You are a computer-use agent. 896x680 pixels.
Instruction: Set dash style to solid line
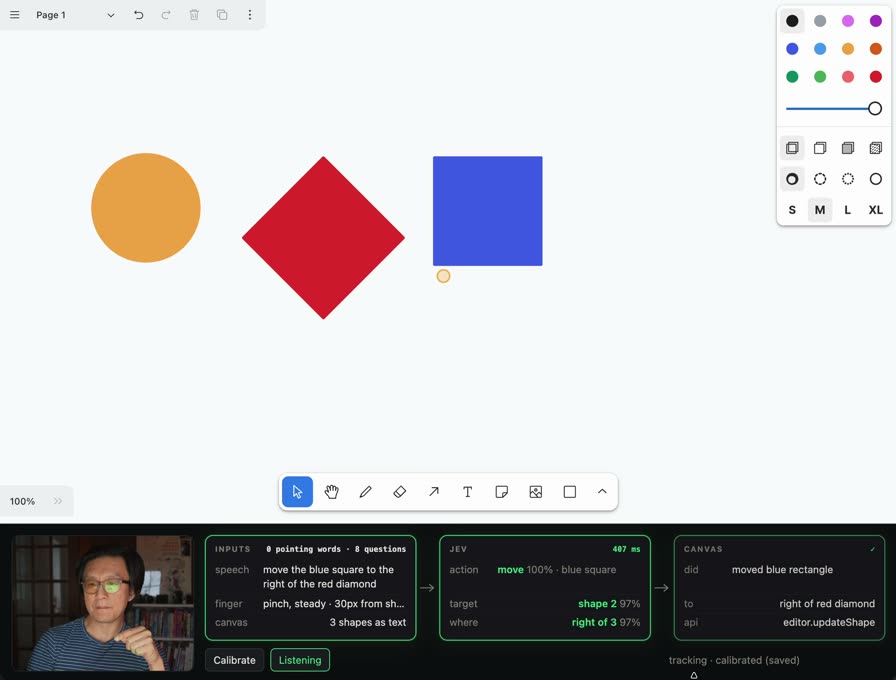tap(875, 179)
